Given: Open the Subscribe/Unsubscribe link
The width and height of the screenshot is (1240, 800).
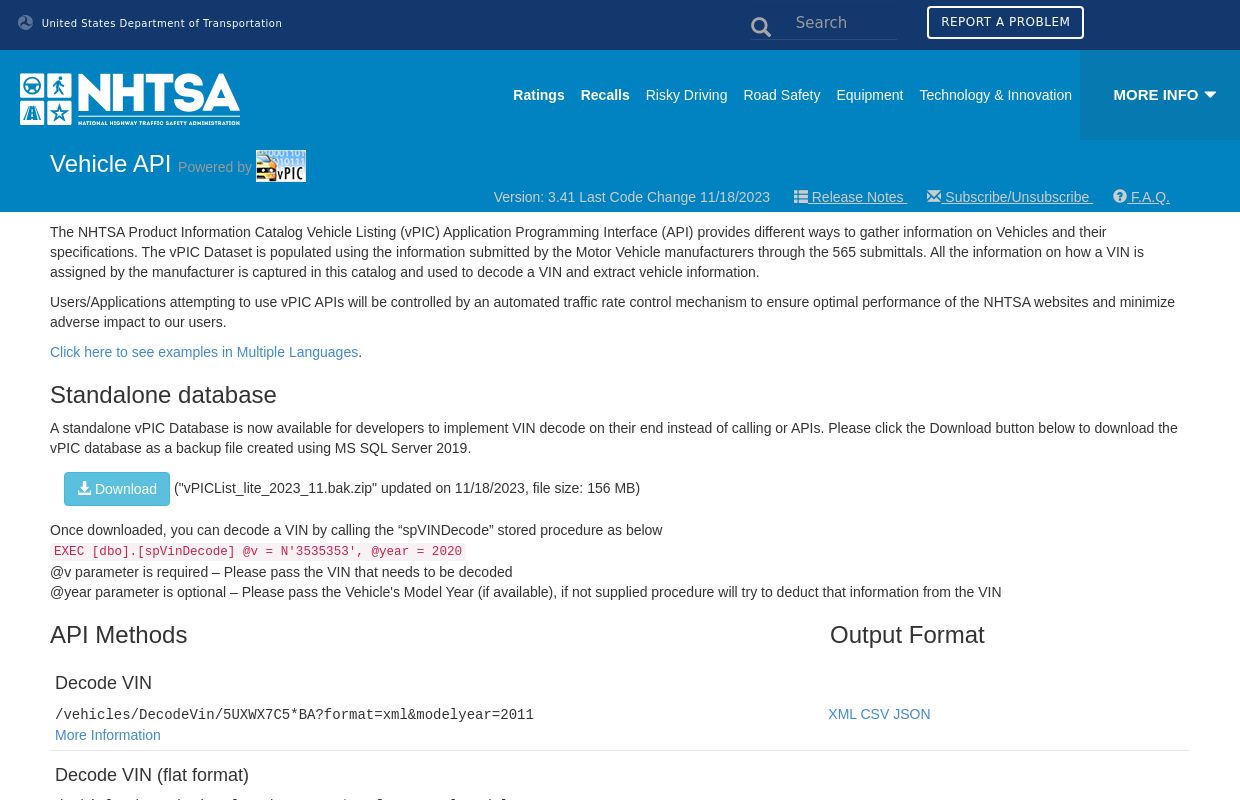Looking at the screenshot, I should [1010, 197].
